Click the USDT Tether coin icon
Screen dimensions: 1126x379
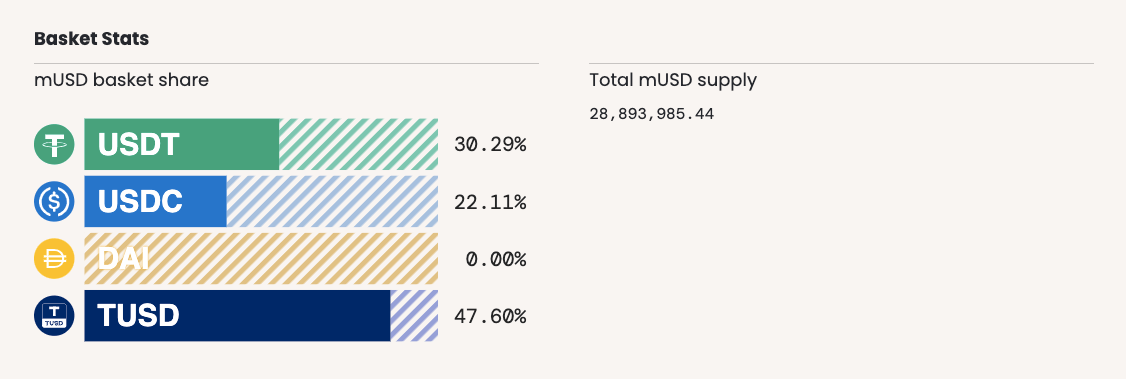tap(55, 144)
